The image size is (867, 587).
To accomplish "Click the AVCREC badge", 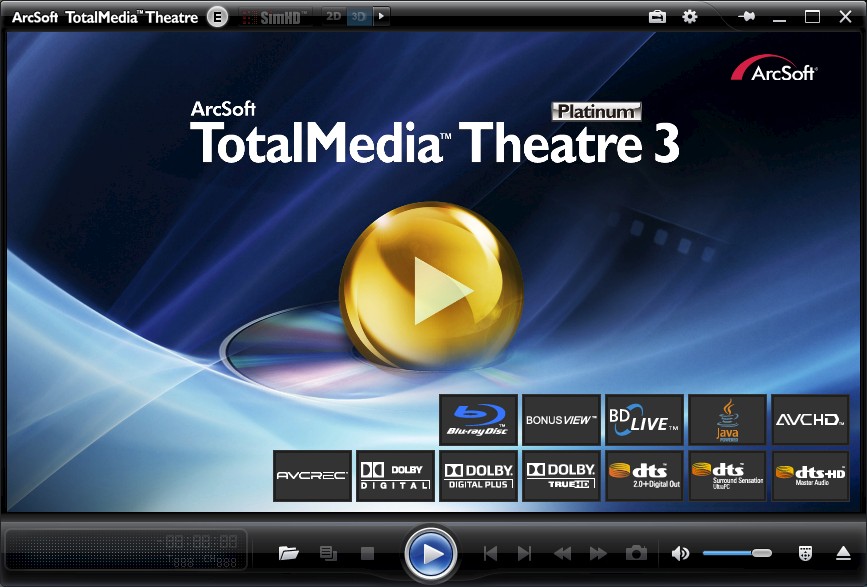I will tap(312, 476).
